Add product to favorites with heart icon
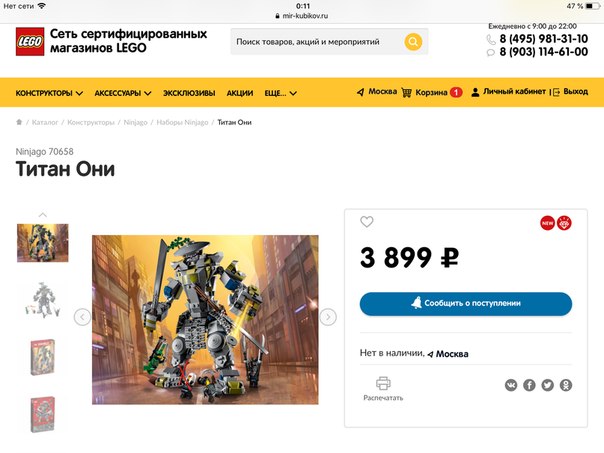The height and width of the screenshot is (453, 604). pos(367,221)
